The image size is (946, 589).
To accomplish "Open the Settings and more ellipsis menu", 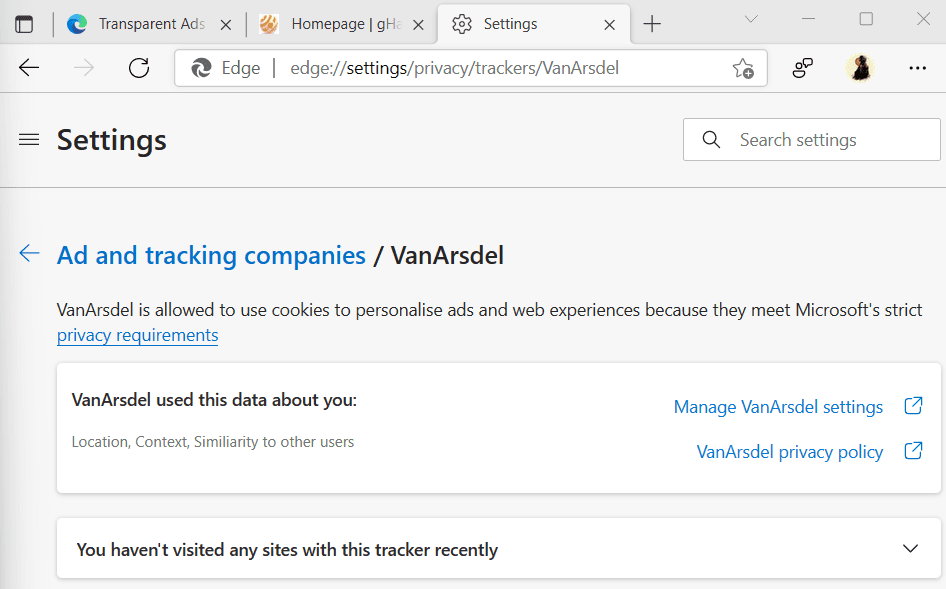I will point(918,68).
